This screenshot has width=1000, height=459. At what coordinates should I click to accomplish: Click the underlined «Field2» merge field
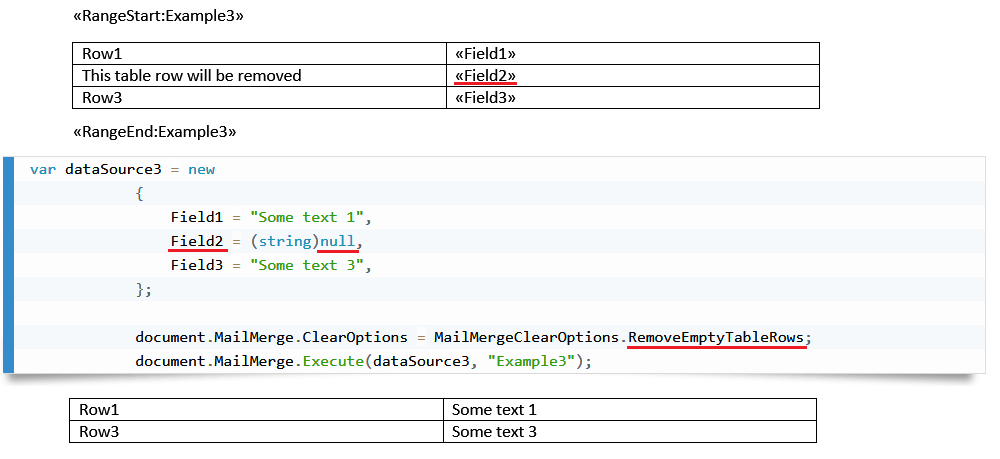coord(485,76)
